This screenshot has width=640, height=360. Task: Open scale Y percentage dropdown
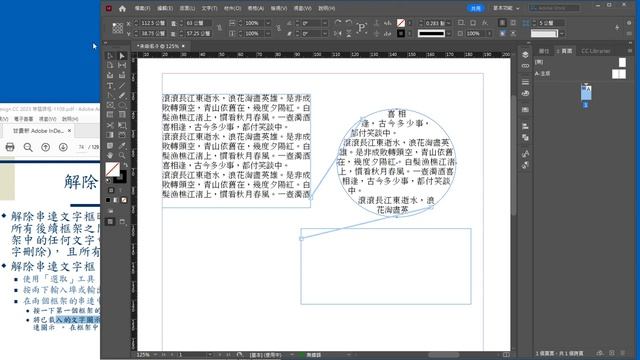click(268, 33)
